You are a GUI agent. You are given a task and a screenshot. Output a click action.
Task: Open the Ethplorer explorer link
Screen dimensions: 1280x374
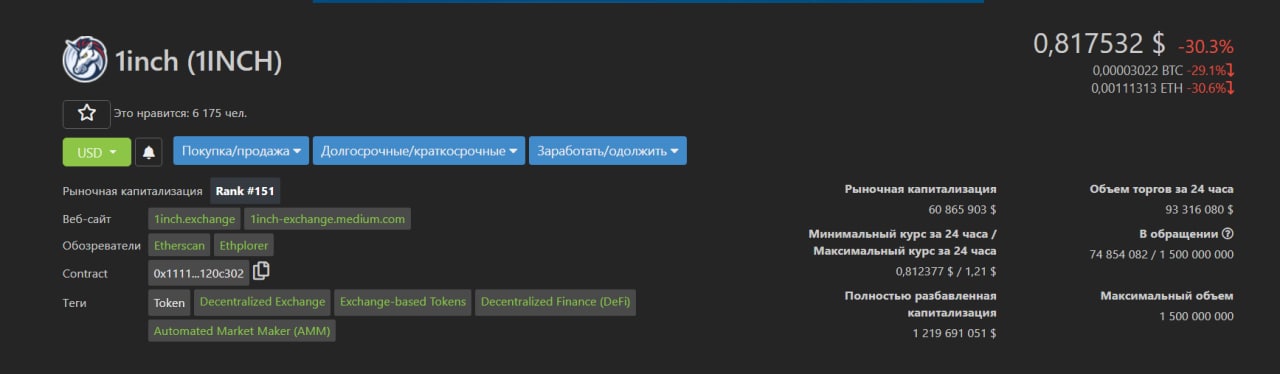pyautogui.click(x=243, y=245)
